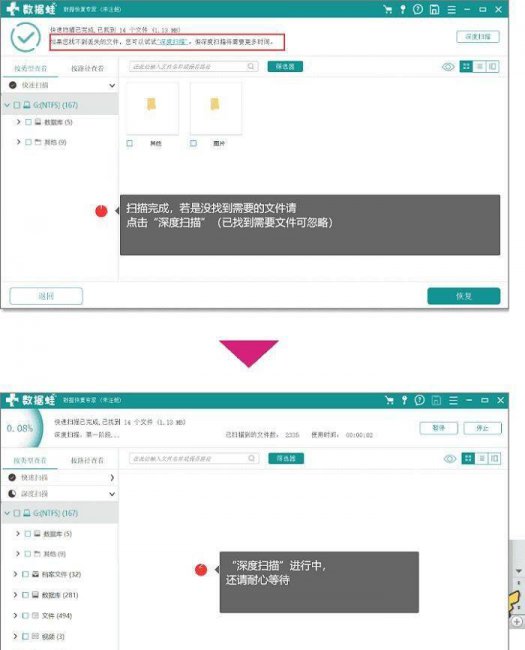Click the 恢复 recover button

pyautogui.click(x=464, y=296)
